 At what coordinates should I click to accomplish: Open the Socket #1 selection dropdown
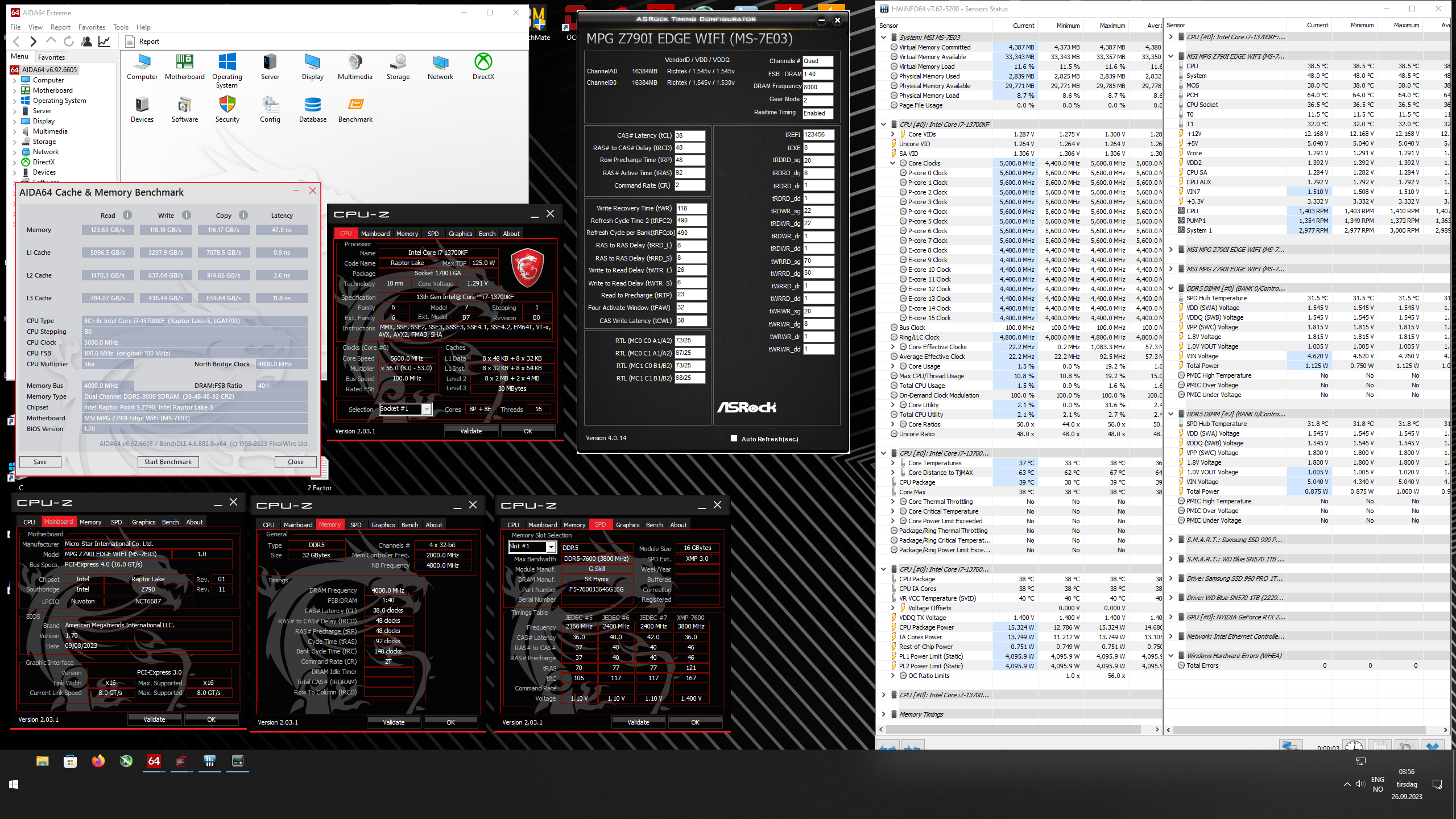427,409
